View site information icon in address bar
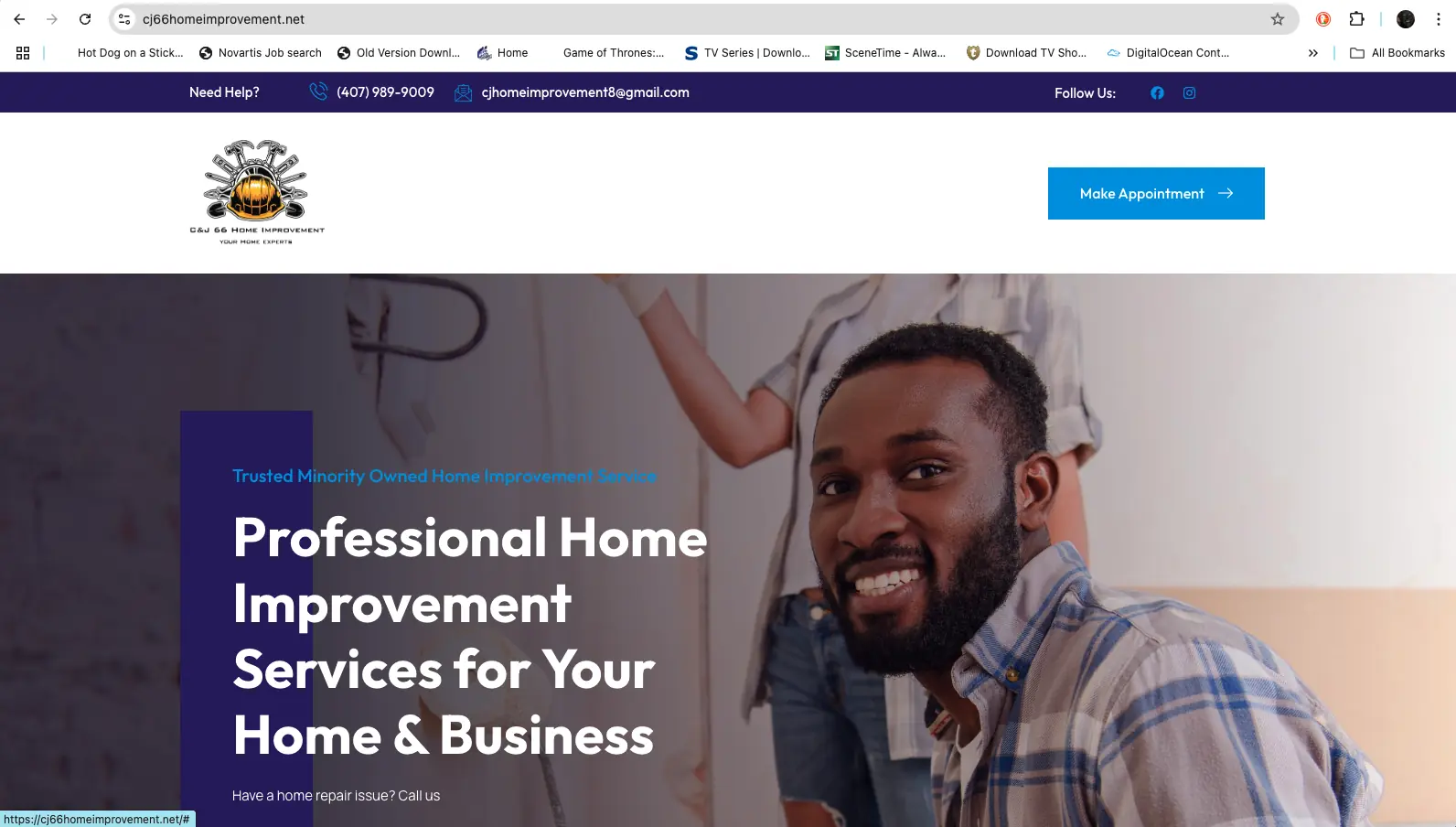Image resolution: width=1456 pixels, height=827 pixels. tap(124, 19)
